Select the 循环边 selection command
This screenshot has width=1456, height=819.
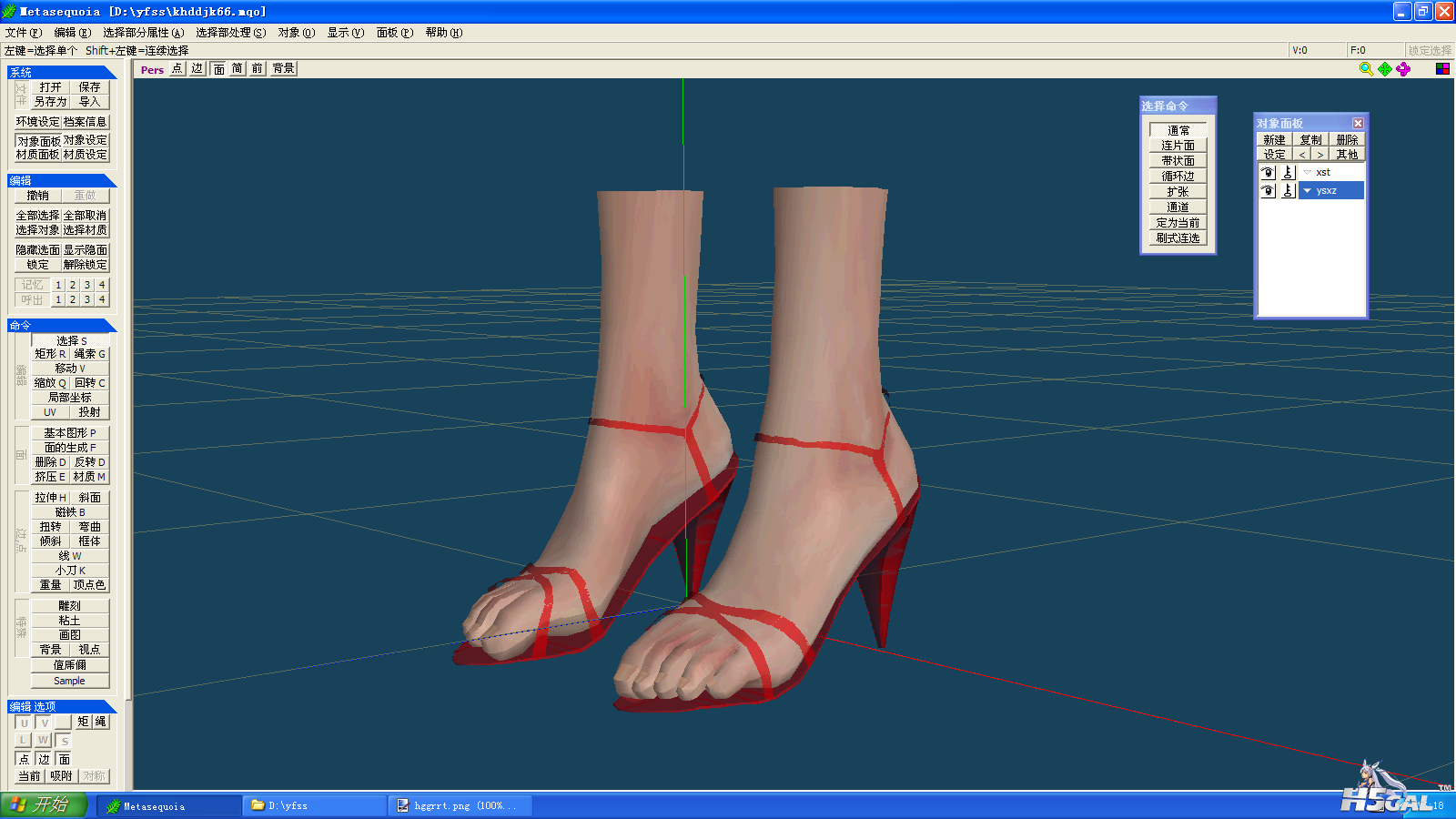1178,177
